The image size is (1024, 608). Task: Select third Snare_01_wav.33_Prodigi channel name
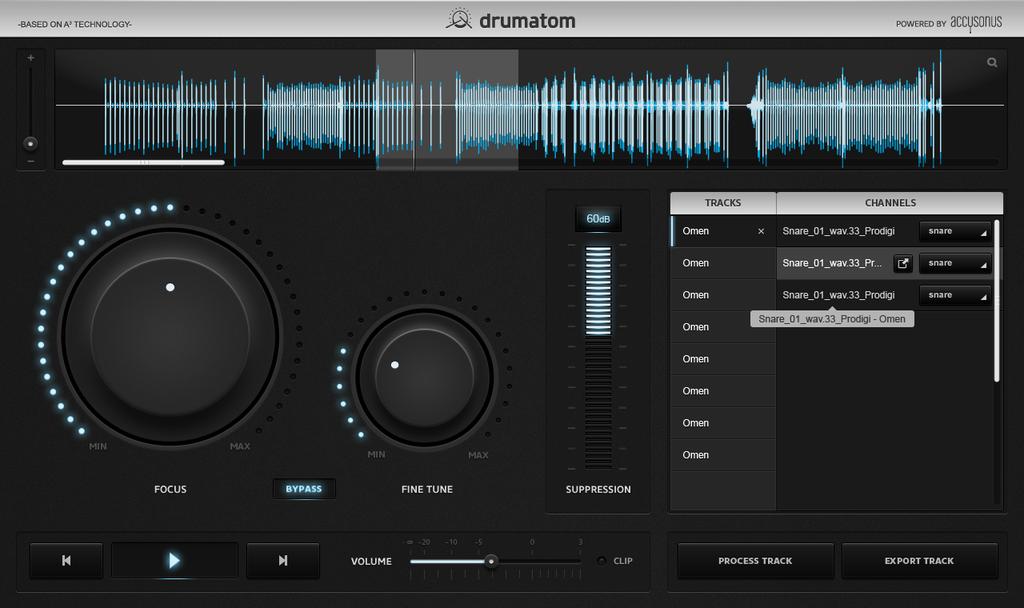tap(839, 295)
